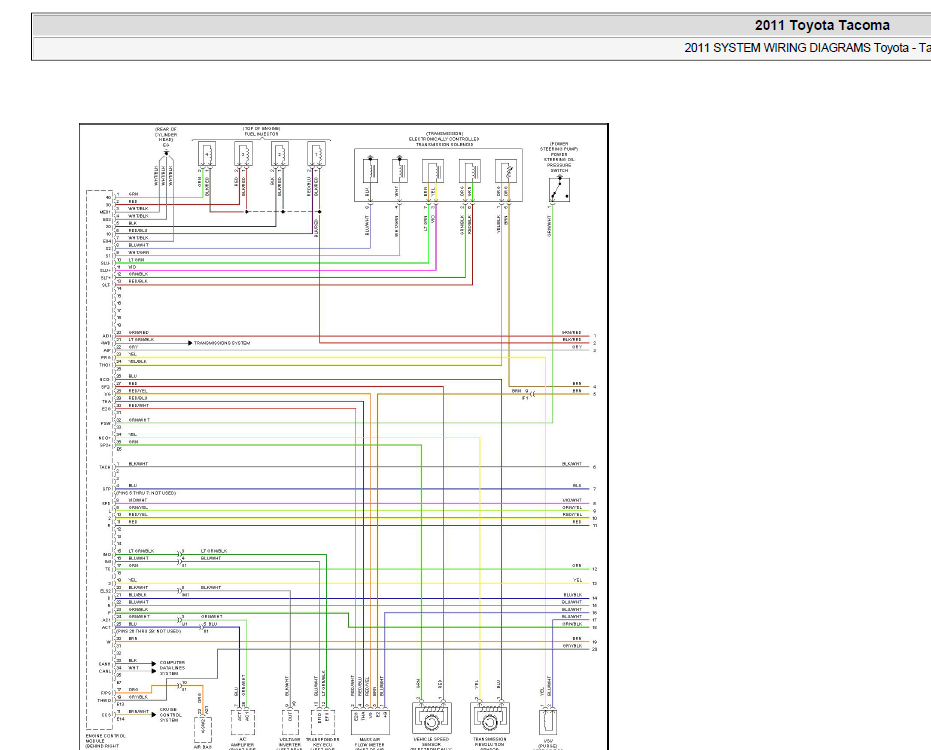Click the 'ENGINE CONTROL MODULE' label

pos(105,739)
